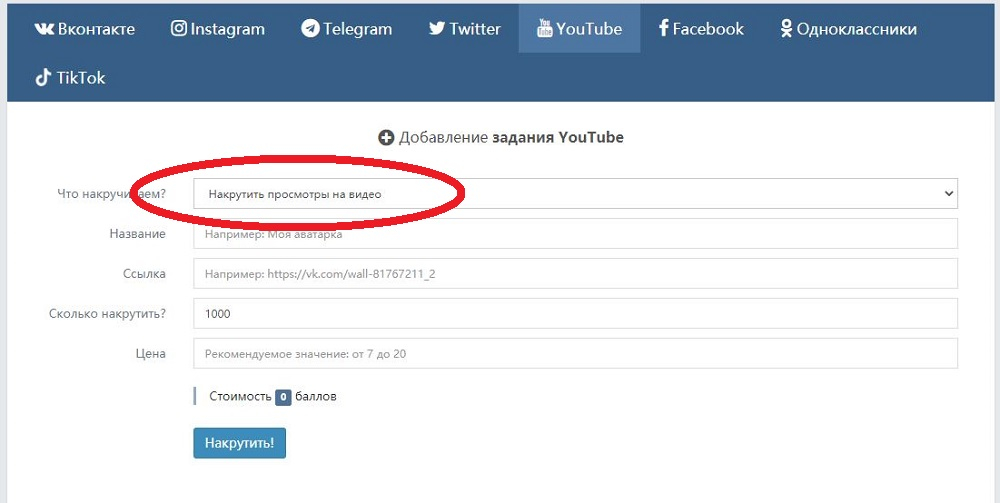Switch to the 'Вконтакте' tab label

point(96,29)
